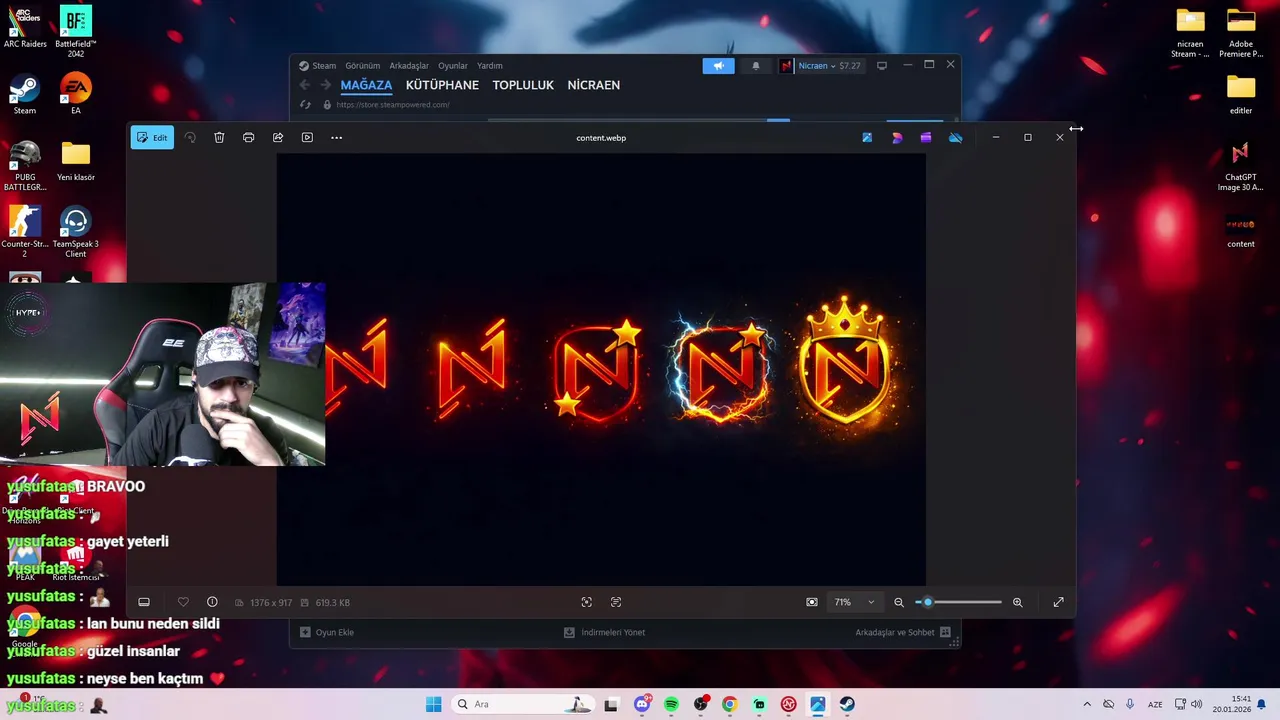
Task: Click the Steam store URL address field
Action: 393,105
